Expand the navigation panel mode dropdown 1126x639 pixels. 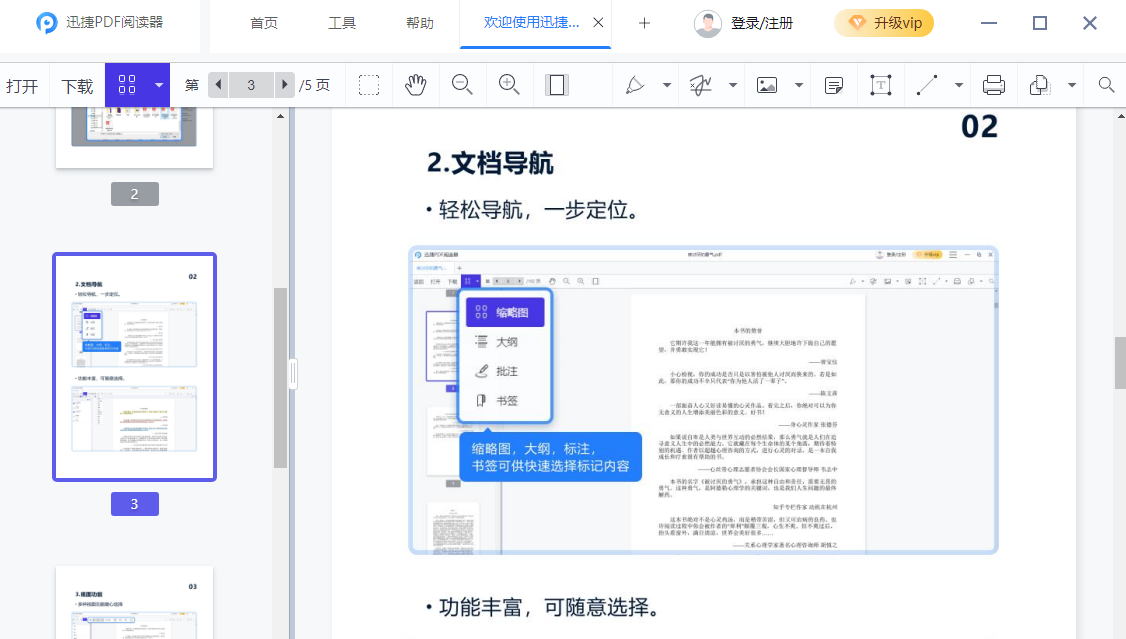(159, 85)
